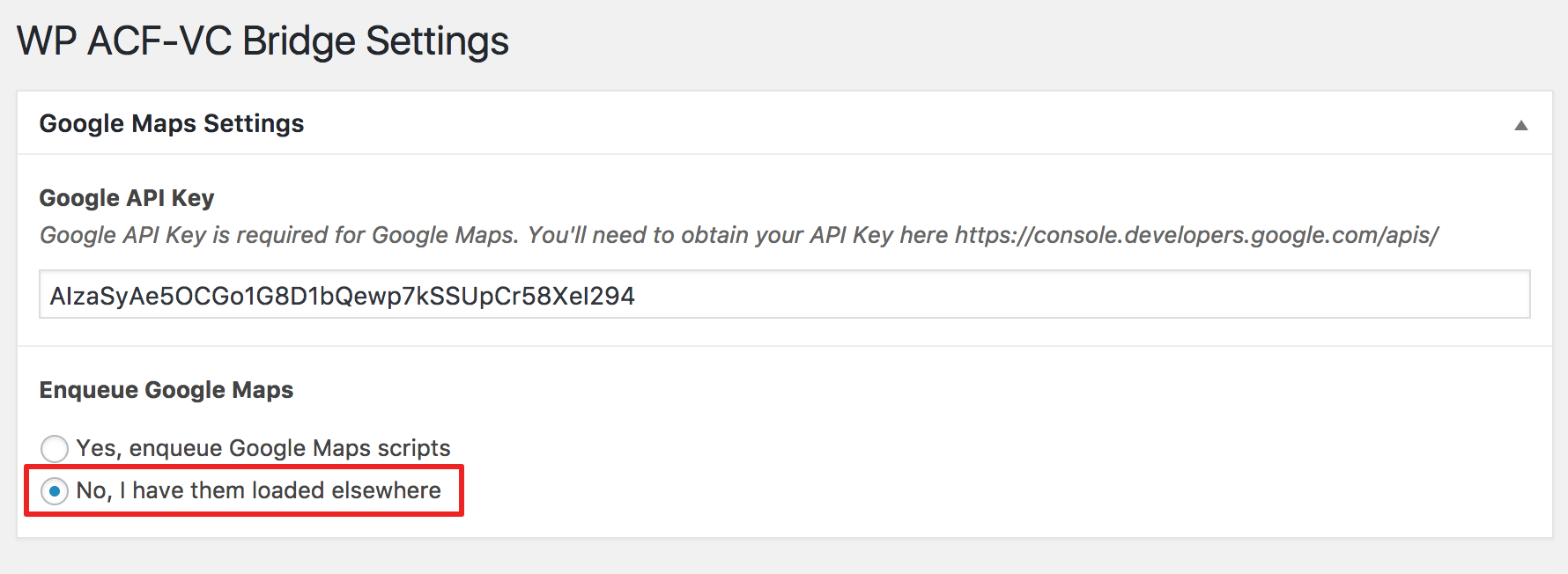Place cursor at end of API key text
The width and height of the screenshot is (1568, 574).
[636, 296]
